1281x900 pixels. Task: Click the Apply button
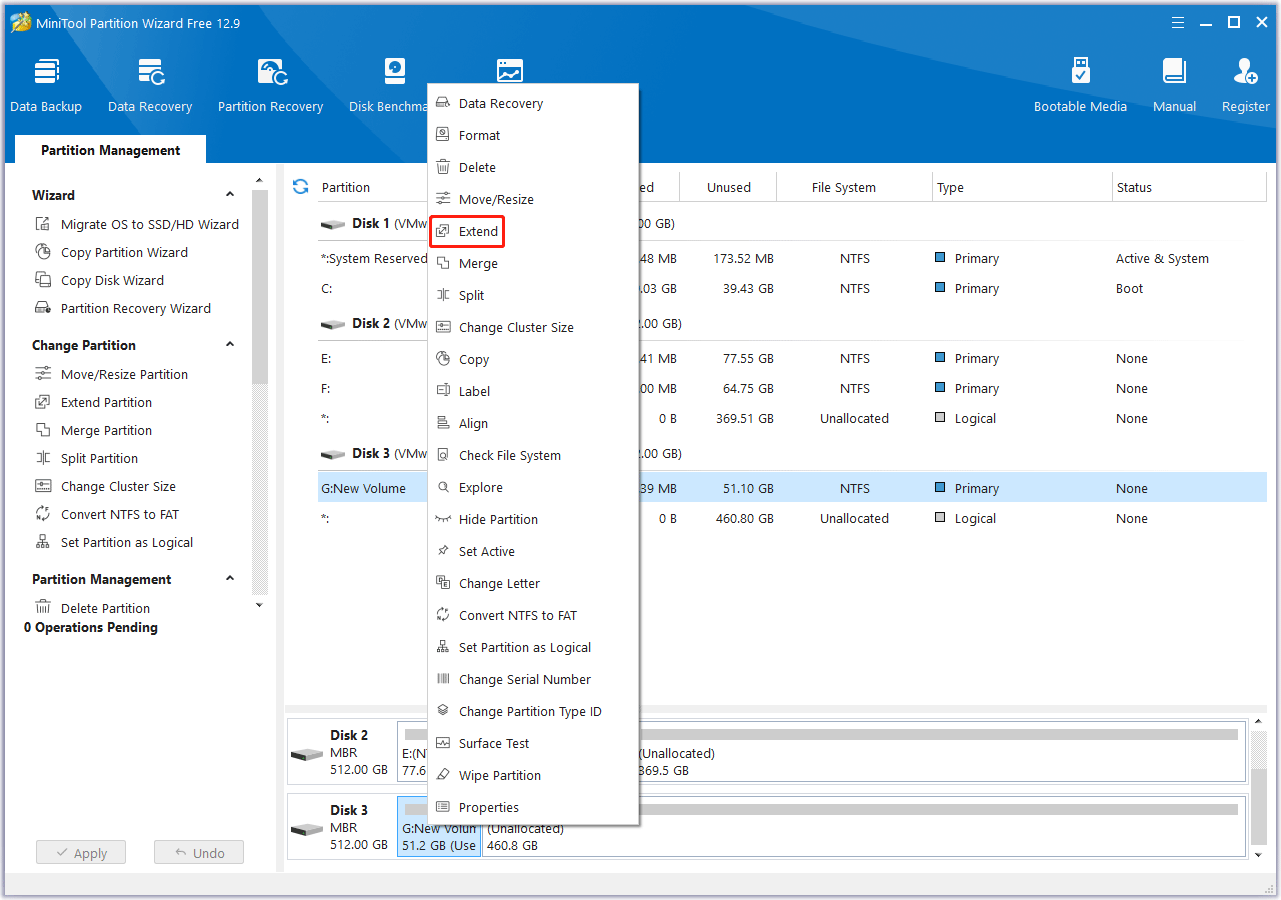click(x=81, y=853)
